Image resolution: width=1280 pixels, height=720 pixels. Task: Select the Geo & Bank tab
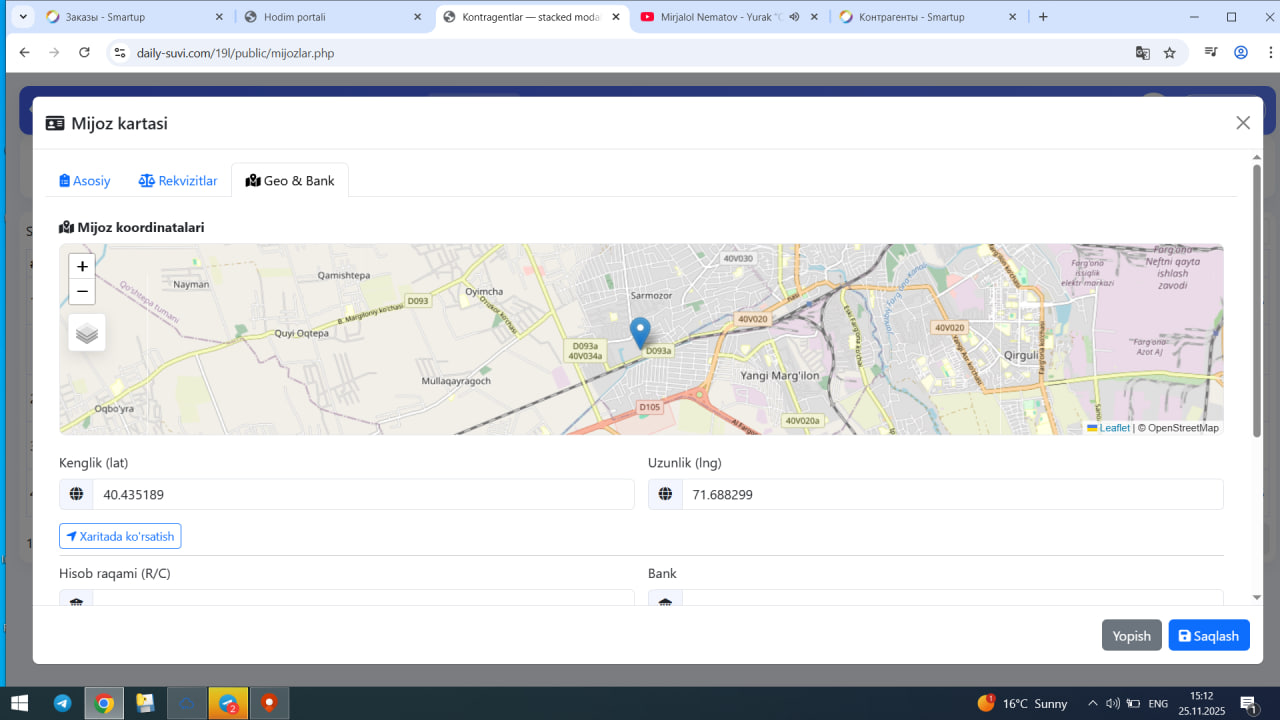pyautogui.click(x=290, y=181)
